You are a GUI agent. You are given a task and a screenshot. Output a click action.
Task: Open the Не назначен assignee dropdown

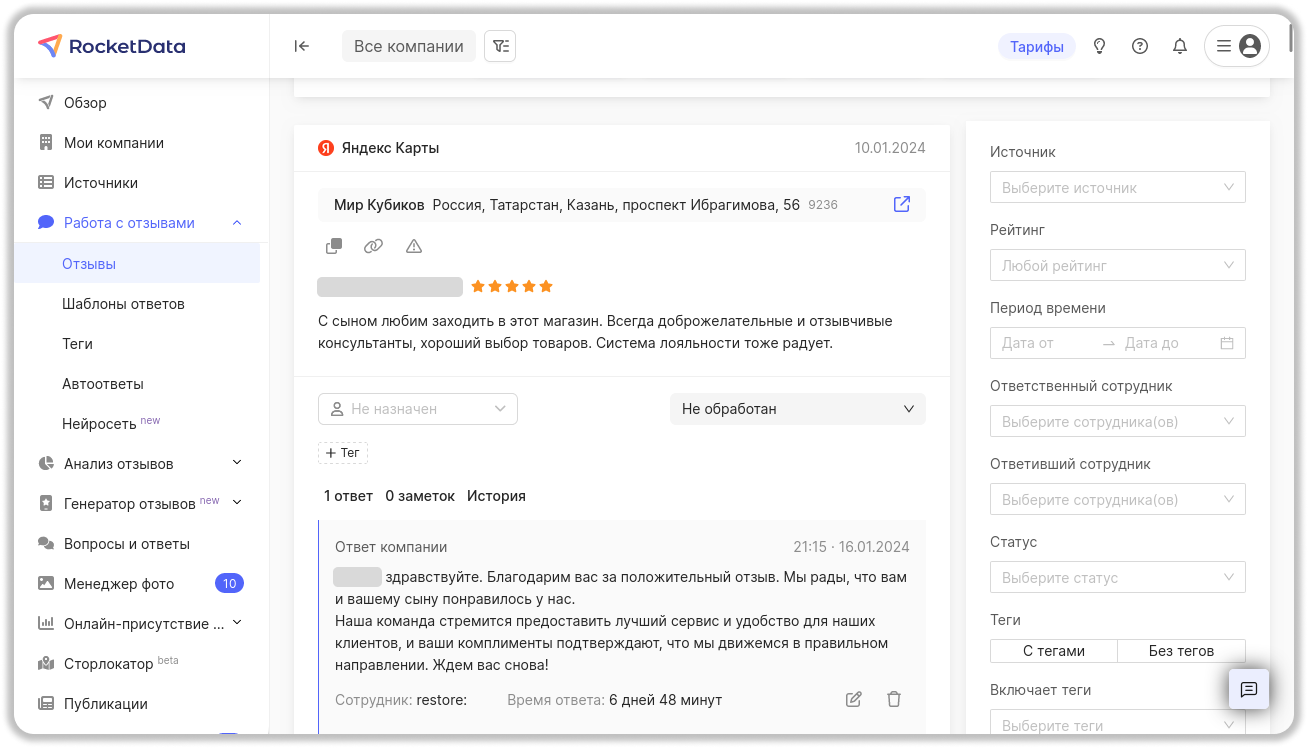tap(418, 409)
